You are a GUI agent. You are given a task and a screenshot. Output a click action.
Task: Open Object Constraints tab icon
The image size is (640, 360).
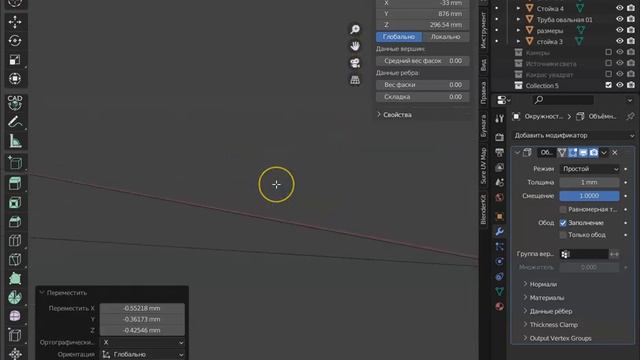coord(499,277)
